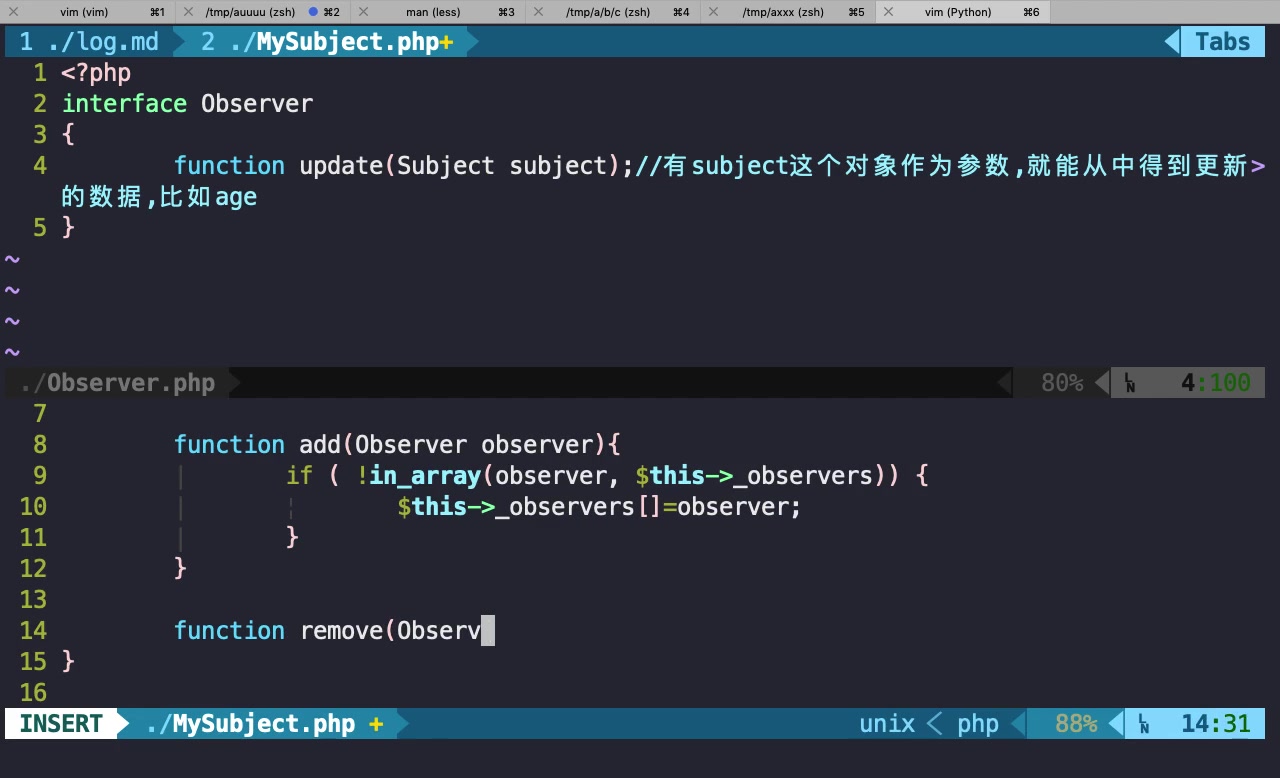Close the /tmp/axxx (zsh) tab

coord(713,12)
